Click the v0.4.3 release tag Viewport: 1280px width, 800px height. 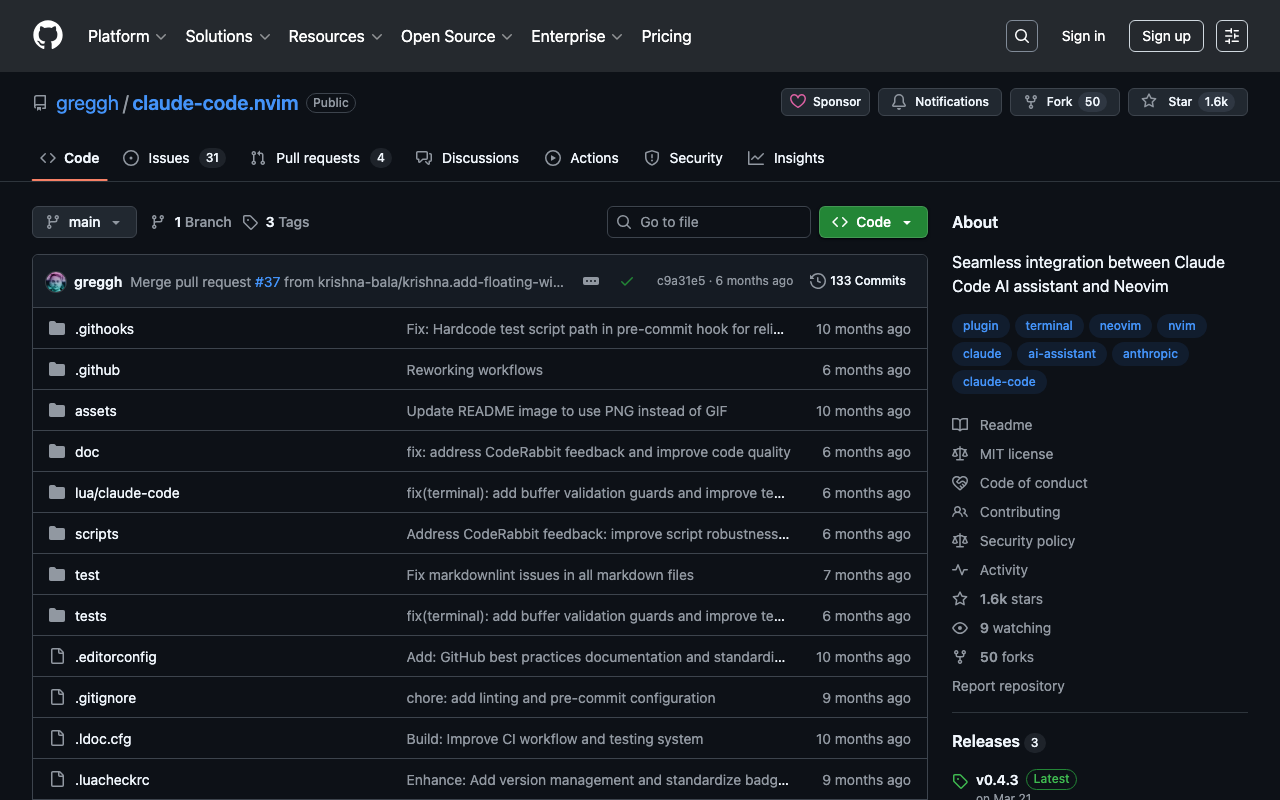996,780
